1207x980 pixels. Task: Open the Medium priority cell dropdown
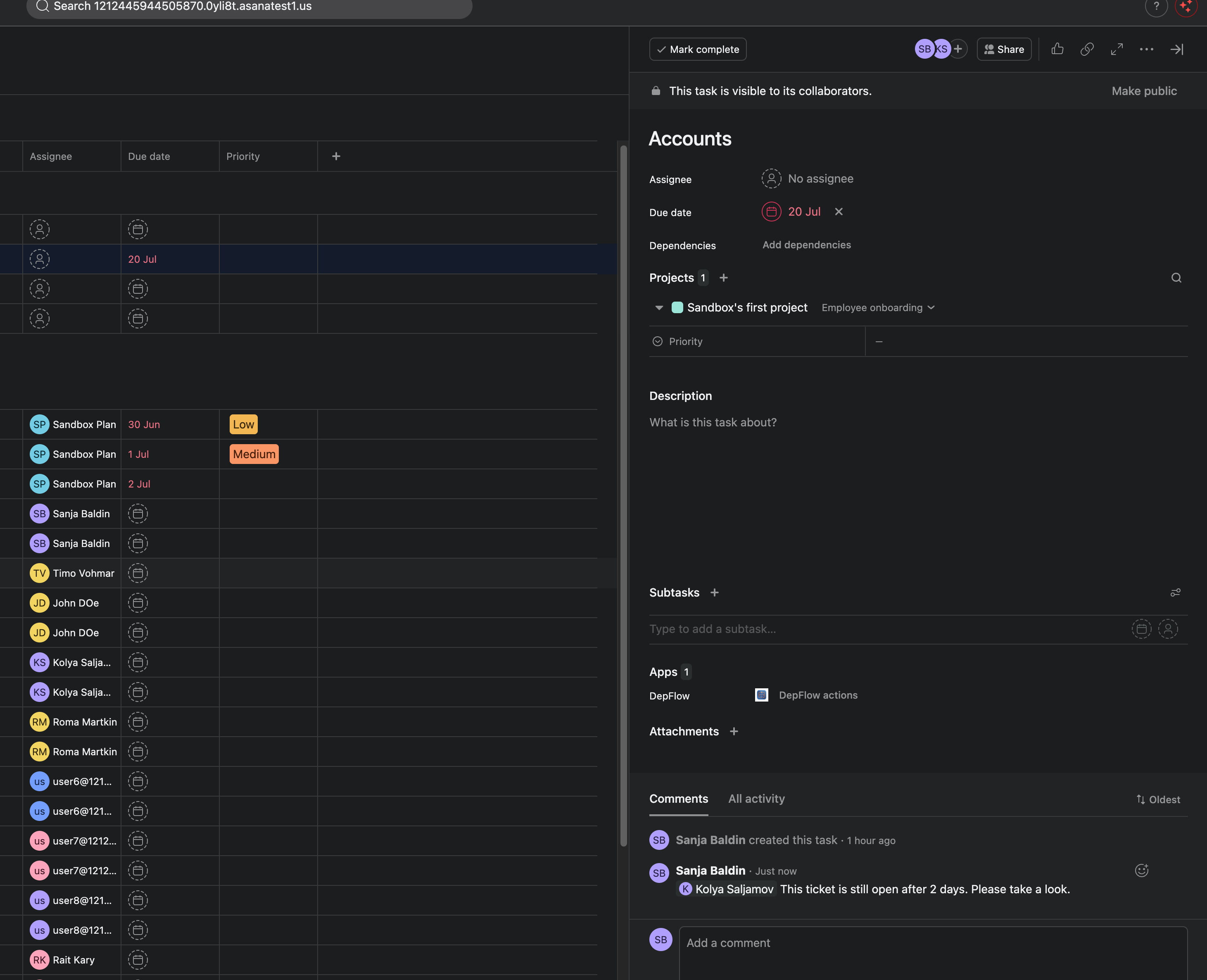[x=254, y=454]
